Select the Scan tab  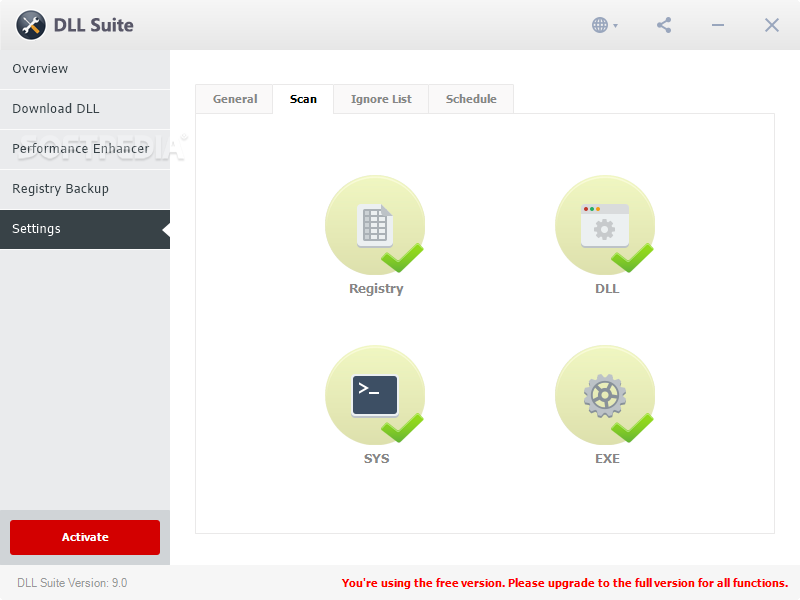point(303,99)
